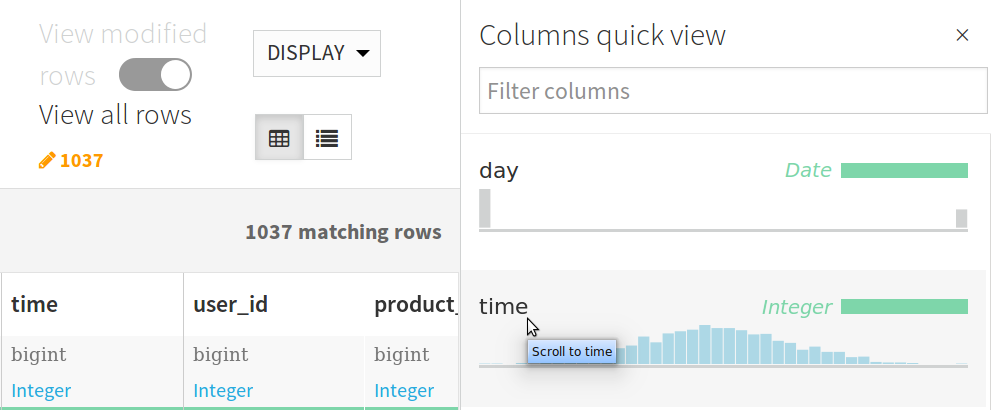Open the DISPLAY dropdown menu
This screenshot has height=410, width=991.
317,53
